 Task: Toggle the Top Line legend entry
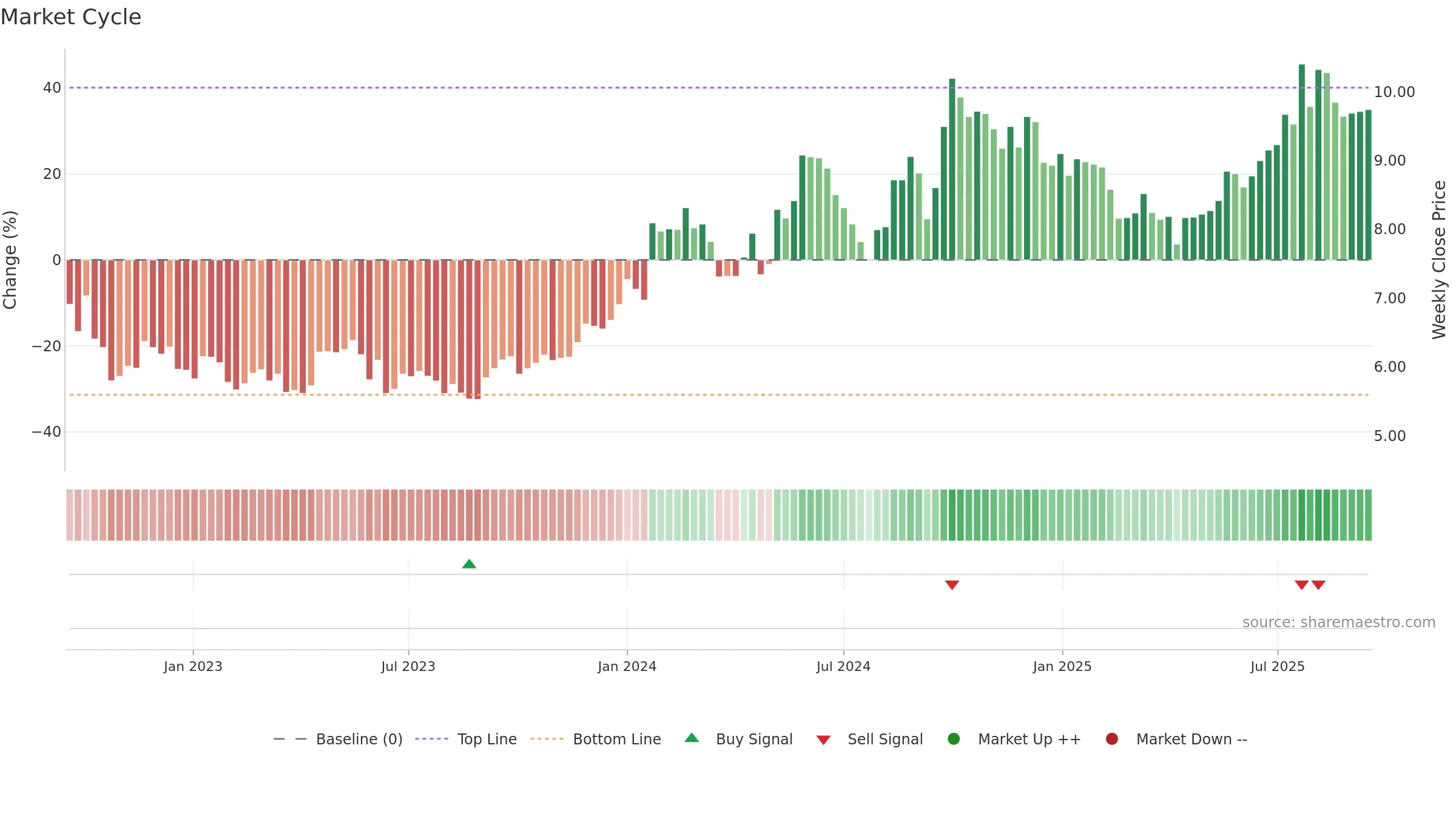click(466, 739)
